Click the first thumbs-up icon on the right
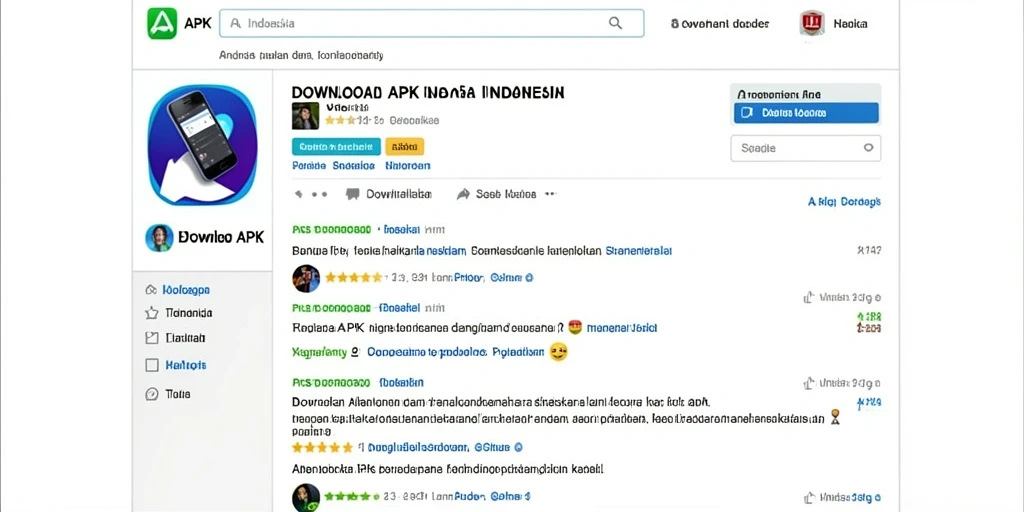 pyautogui.click(x=808, y=297)
